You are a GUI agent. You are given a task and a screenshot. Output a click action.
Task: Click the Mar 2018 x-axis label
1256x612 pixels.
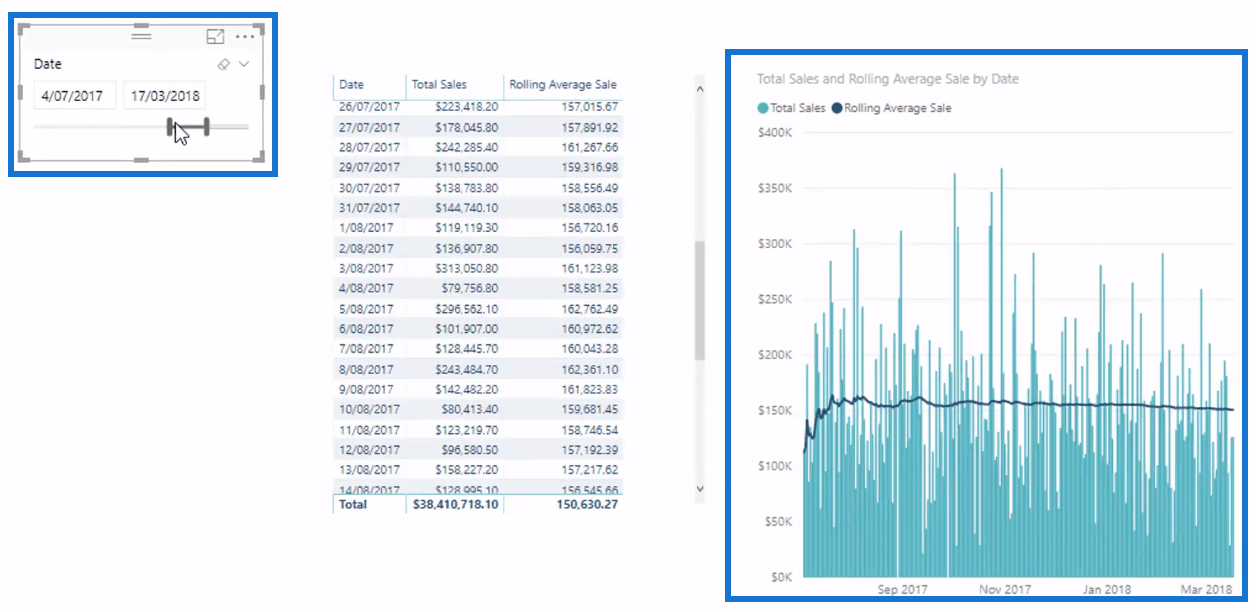pyautogui.click(x=1206, y=590)
